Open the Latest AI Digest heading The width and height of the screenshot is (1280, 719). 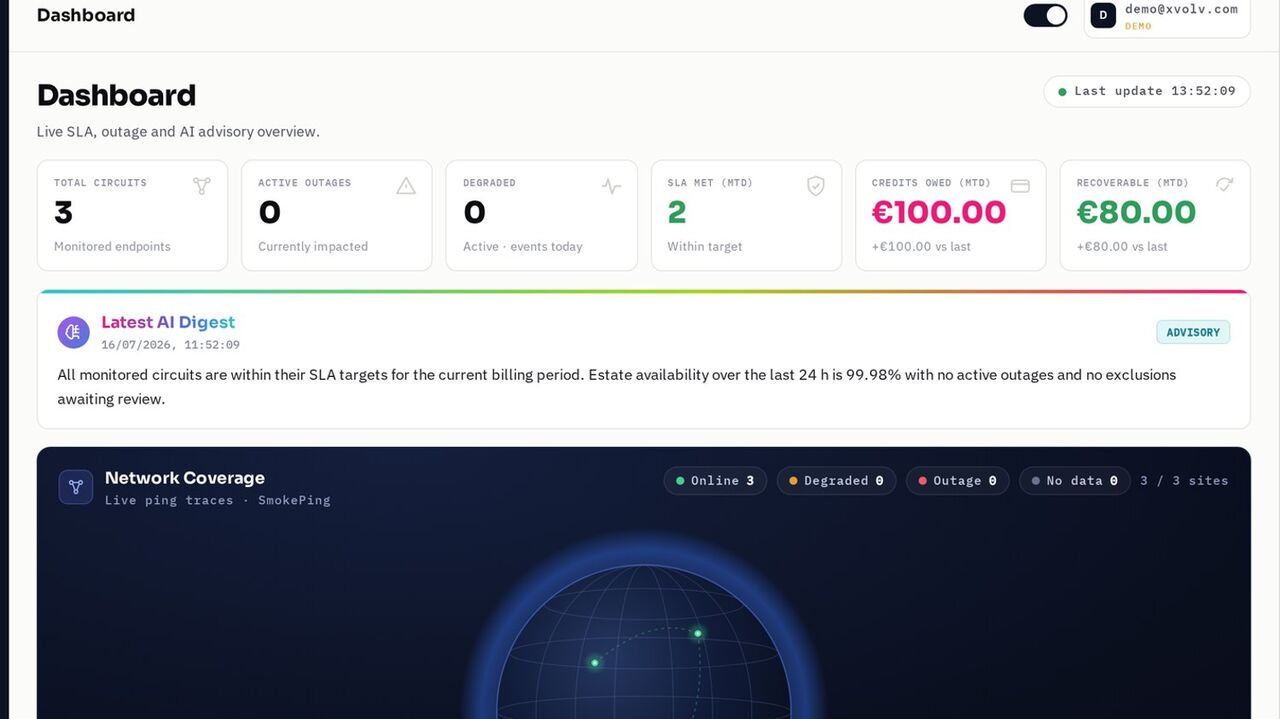point(168,322)
